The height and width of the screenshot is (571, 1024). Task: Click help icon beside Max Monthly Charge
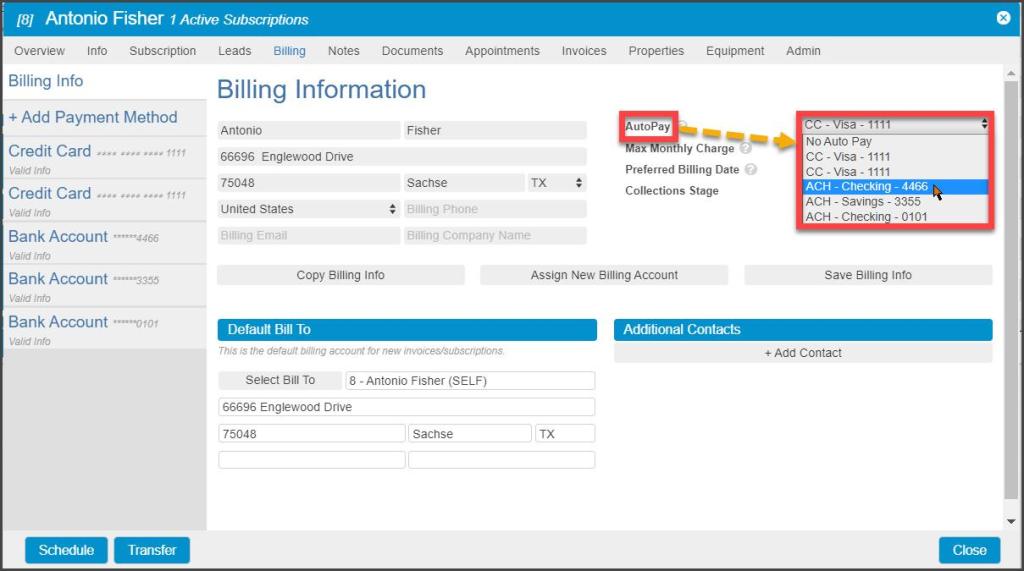point(745,149)
